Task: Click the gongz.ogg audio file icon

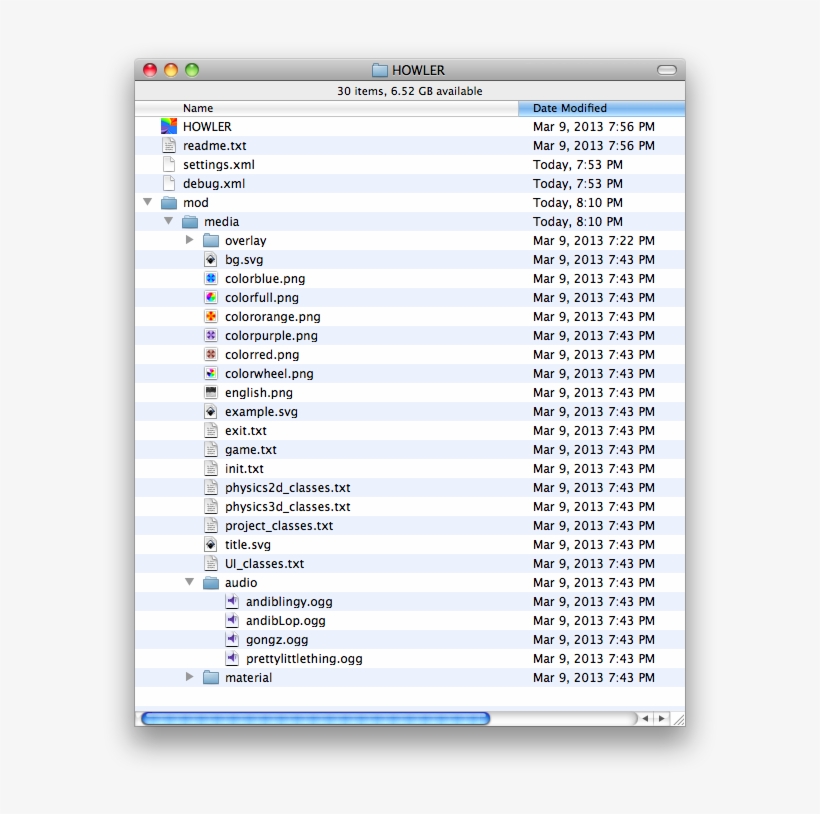Action: (x=232, y=640)
